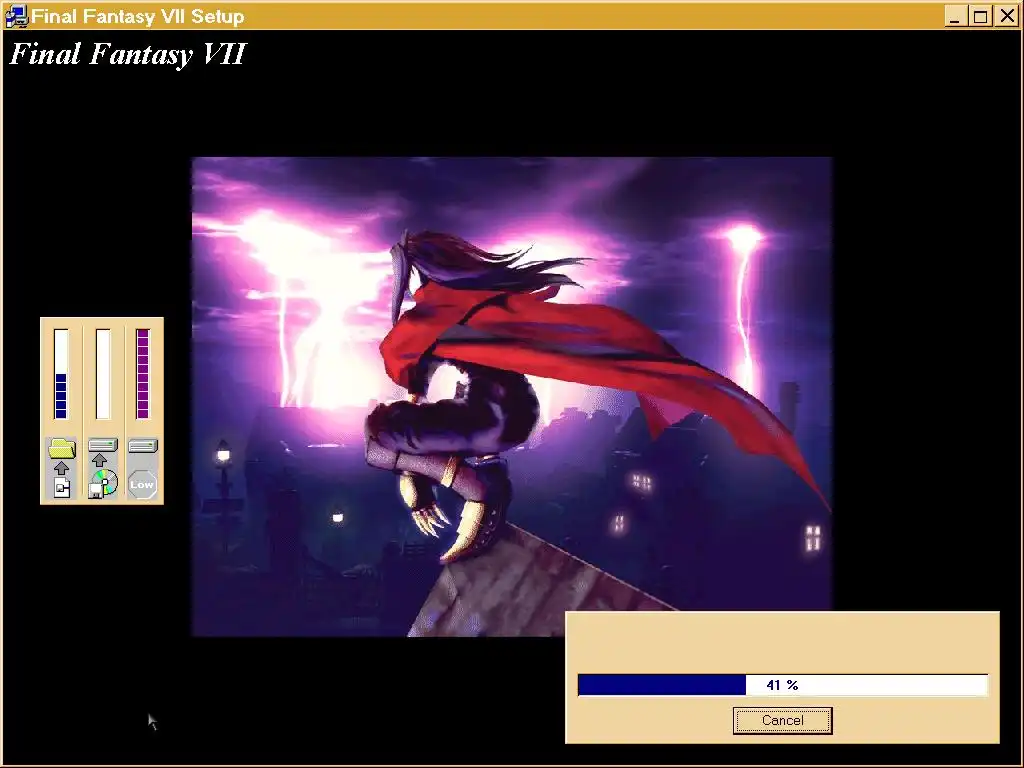This screenshot has height=768, width=1024.
Task: Click the purple disk space gauge
Action: pyautogui.click(x=143, y=374)
